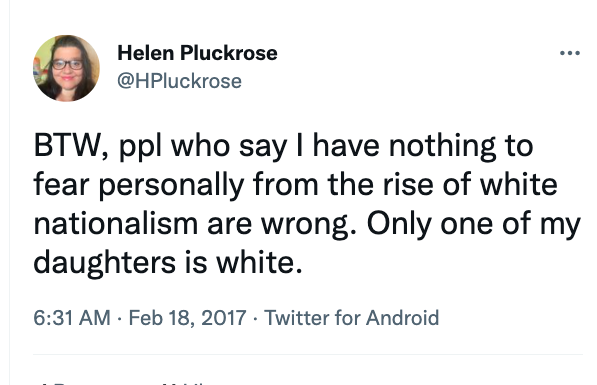Open the Twitter for Android source link
The height and width of the screenshot is (385, 597).
351,318
